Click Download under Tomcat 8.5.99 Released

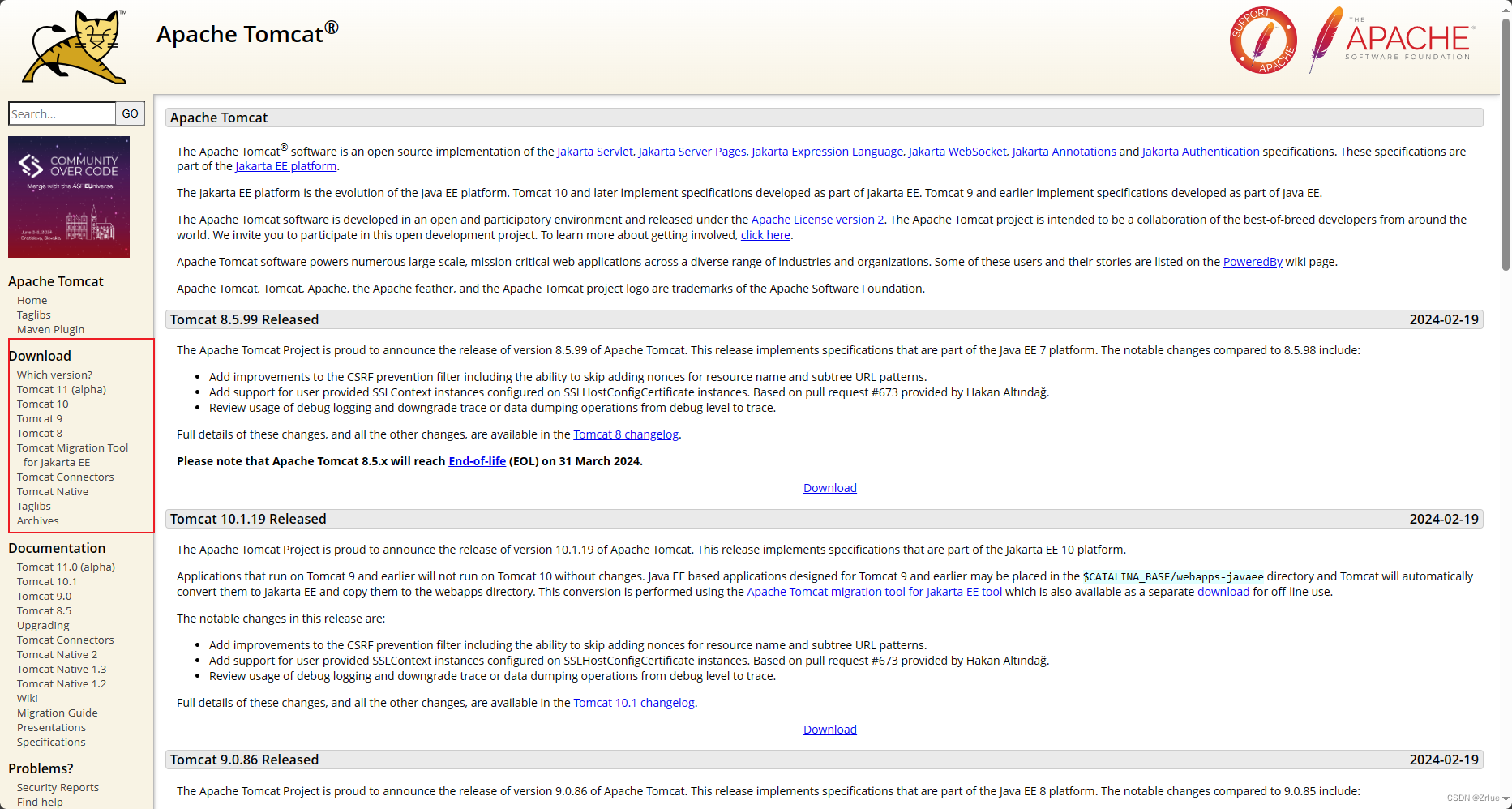click(830, 488)
